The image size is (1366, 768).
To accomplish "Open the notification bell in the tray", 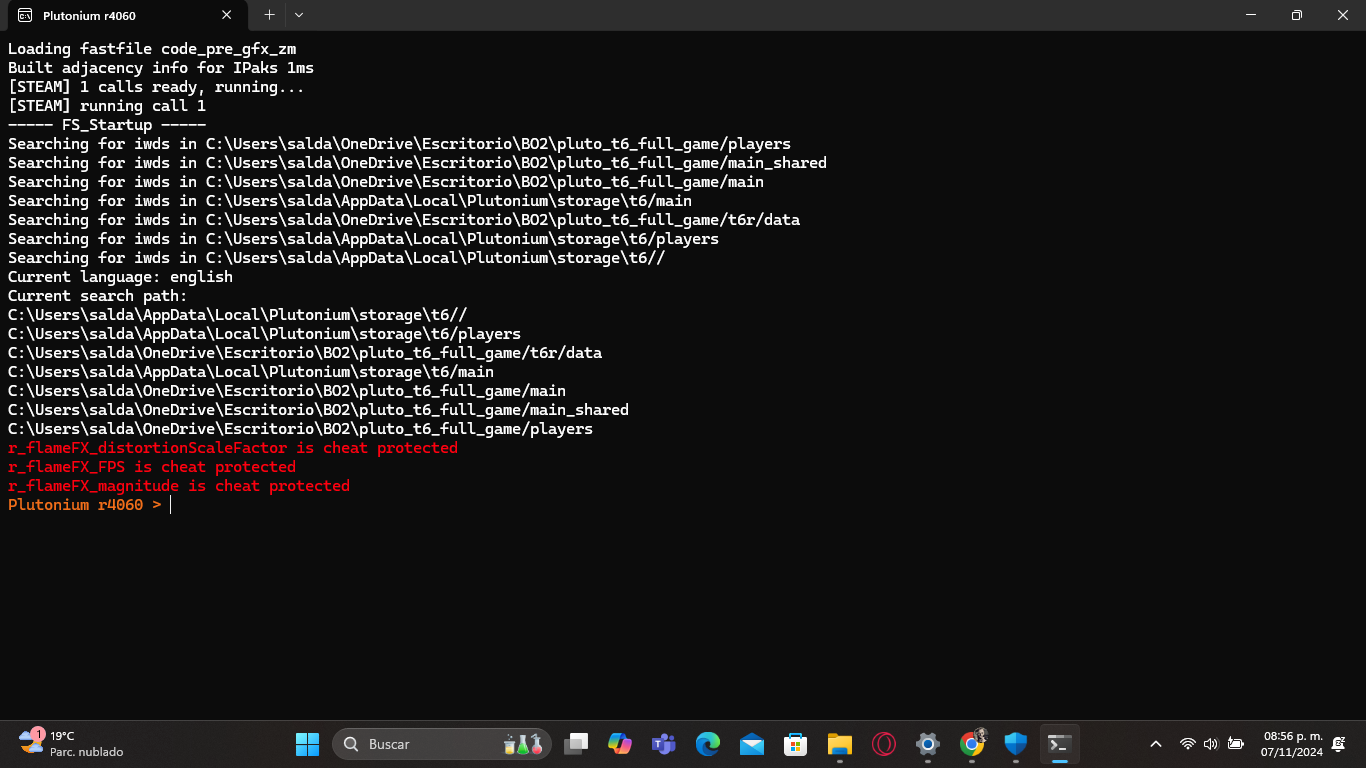I will tap(1339, 744).
